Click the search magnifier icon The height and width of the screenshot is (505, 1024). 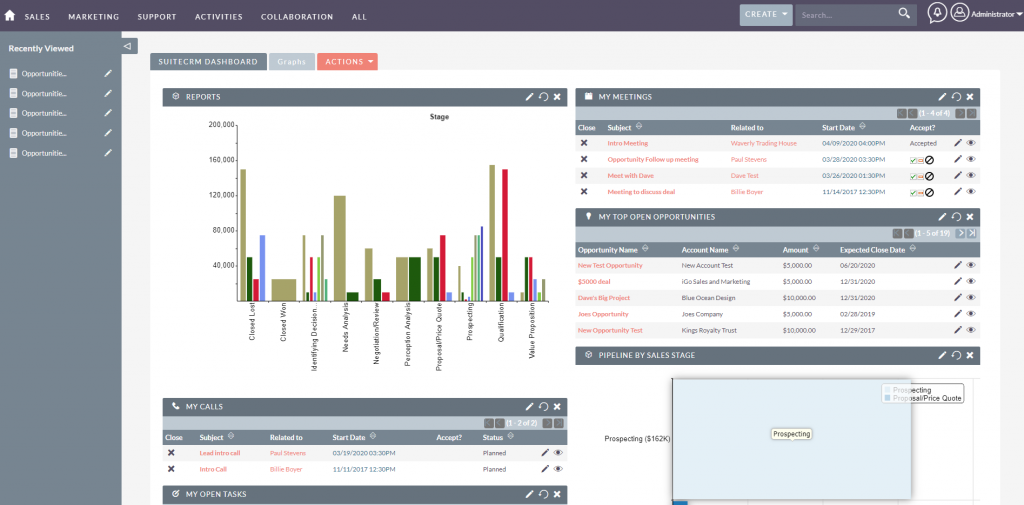tap(904, 14)
